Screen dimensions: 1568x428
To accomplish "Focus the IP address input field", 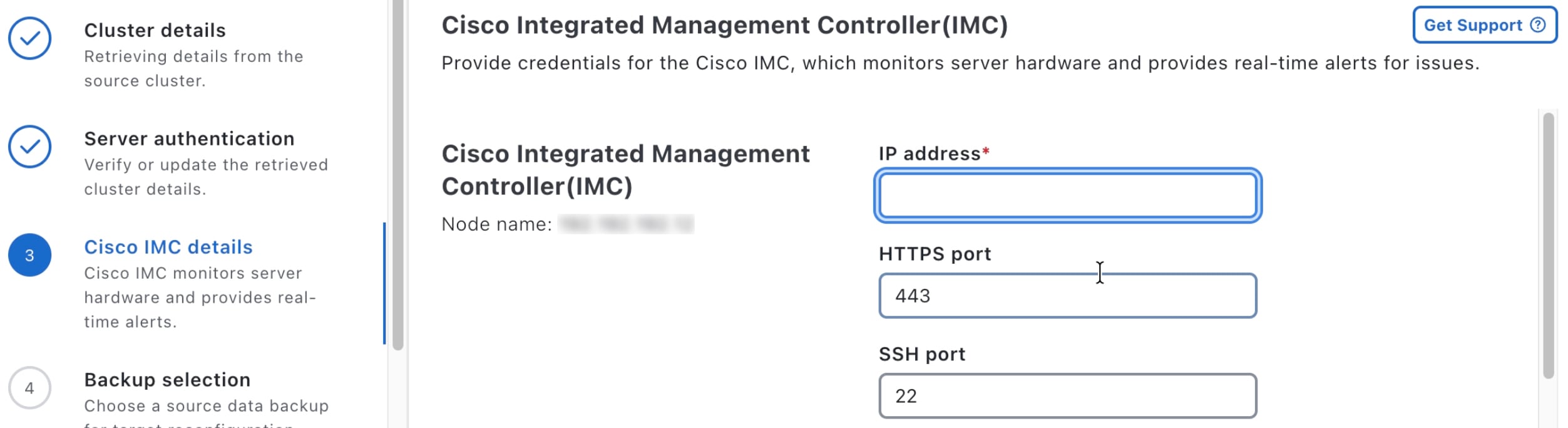I will pos(1067,196).
